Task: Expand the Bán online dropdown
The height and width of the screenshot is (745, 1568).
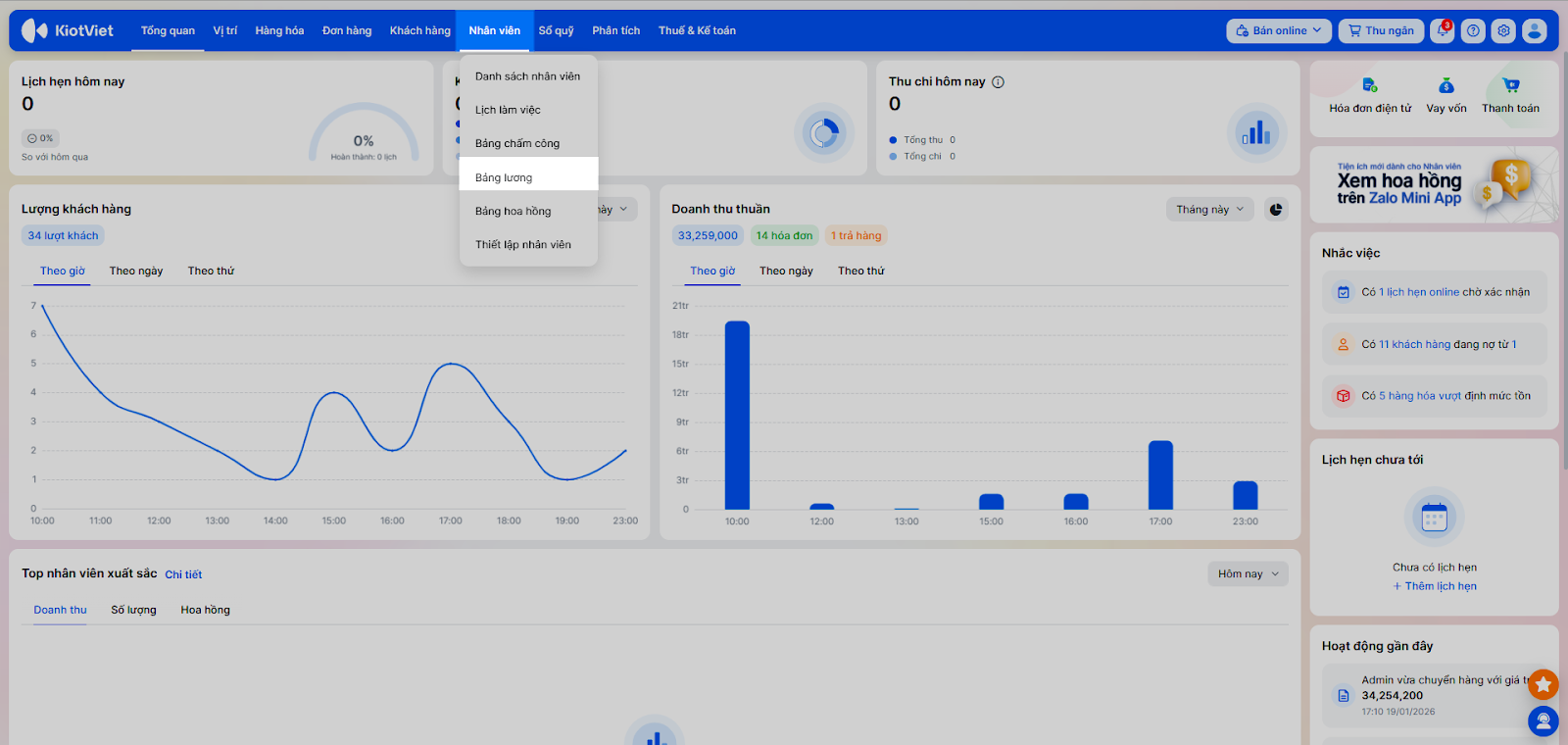Action: coord(1278,30)
